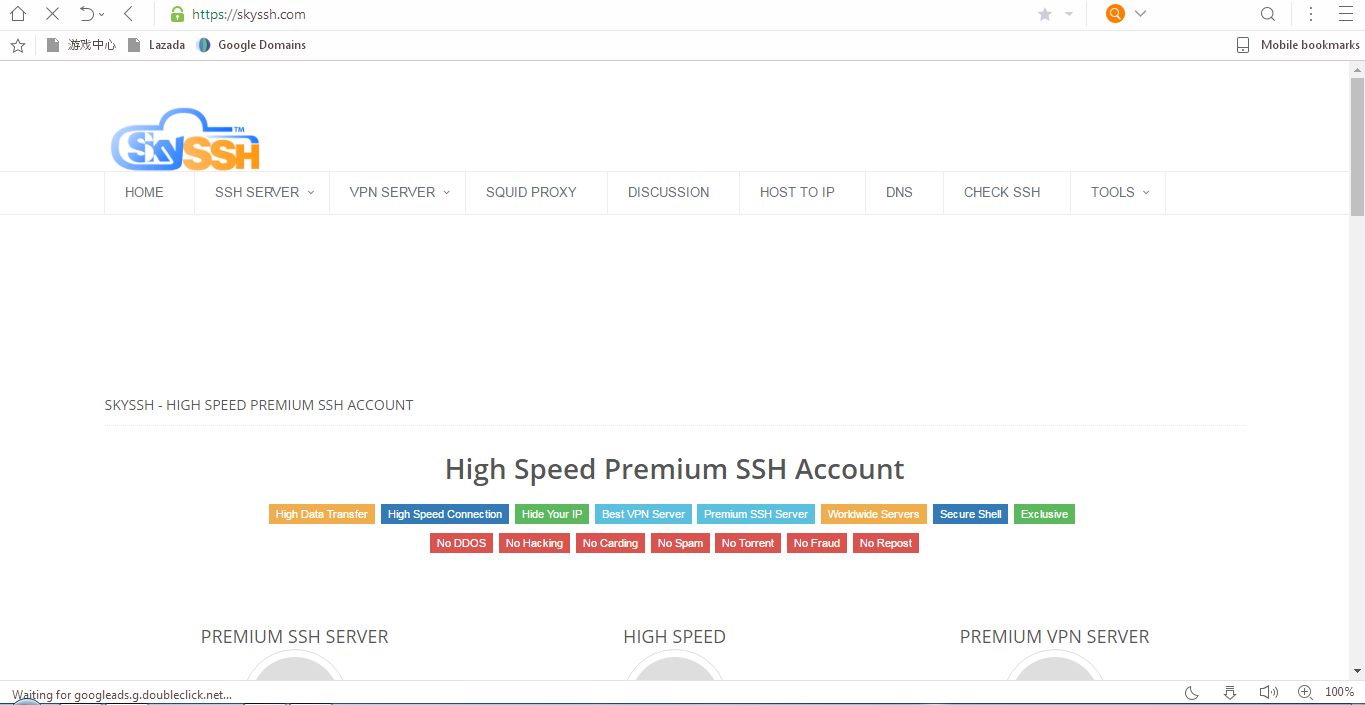Open Mobile bookmarks folder
This screenshot has height=705, width=1365.
pyautogui.click(x=1298, y=45)
